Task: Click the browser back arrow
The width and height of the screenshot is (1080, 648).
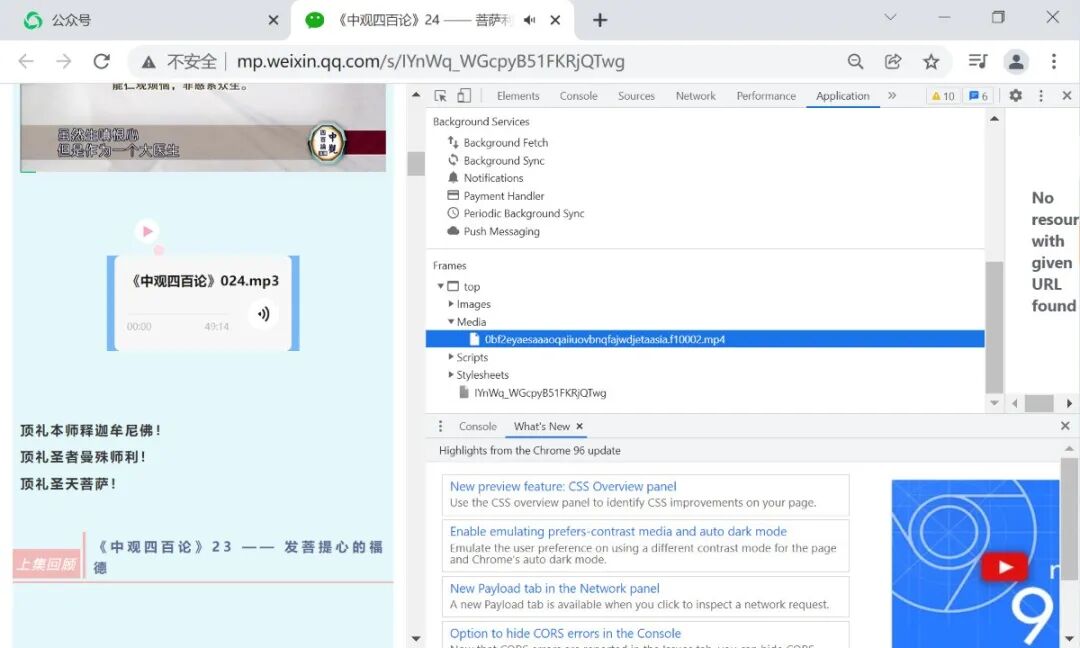Action: coord(26,61)
